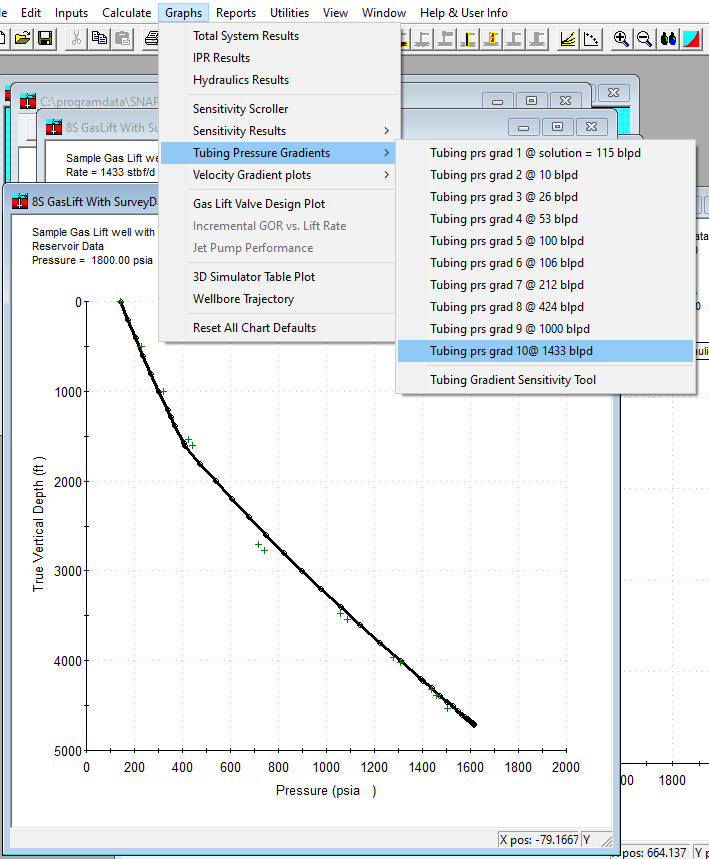
Task: Click the binoculars find icon
Action: [668, 39]
